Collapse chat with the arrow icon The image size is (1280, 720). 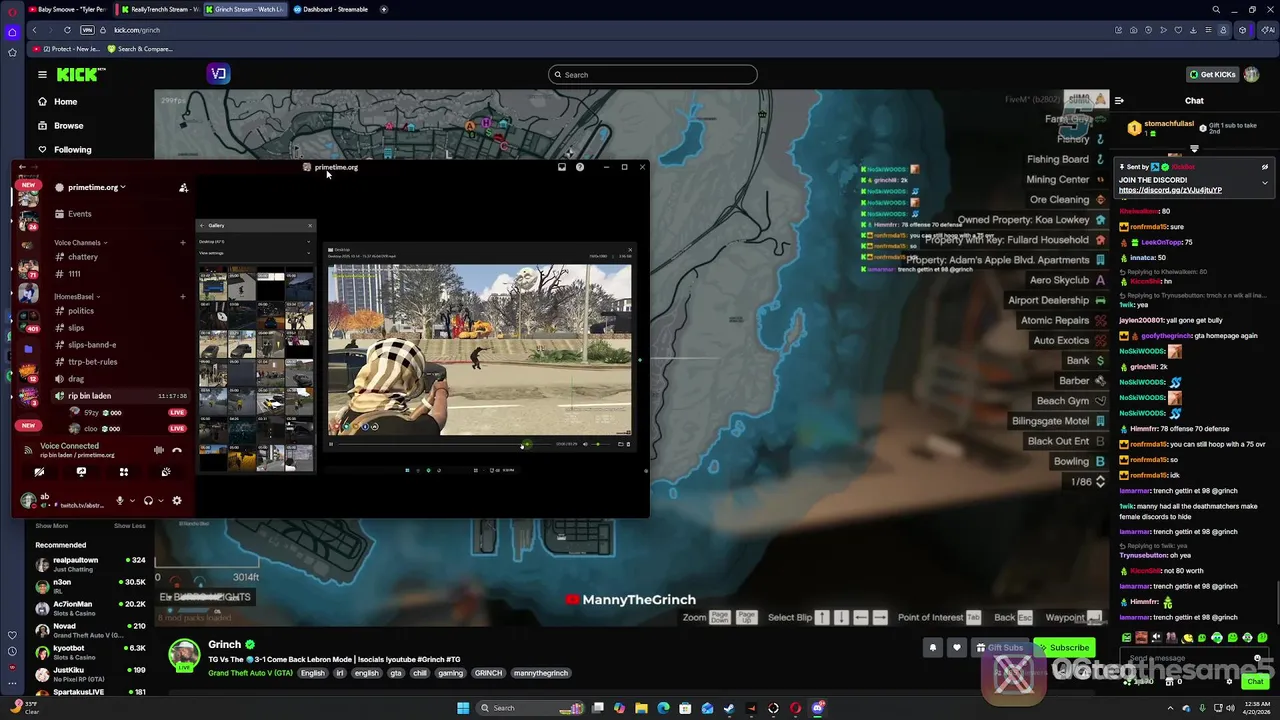coord(1119,101)
